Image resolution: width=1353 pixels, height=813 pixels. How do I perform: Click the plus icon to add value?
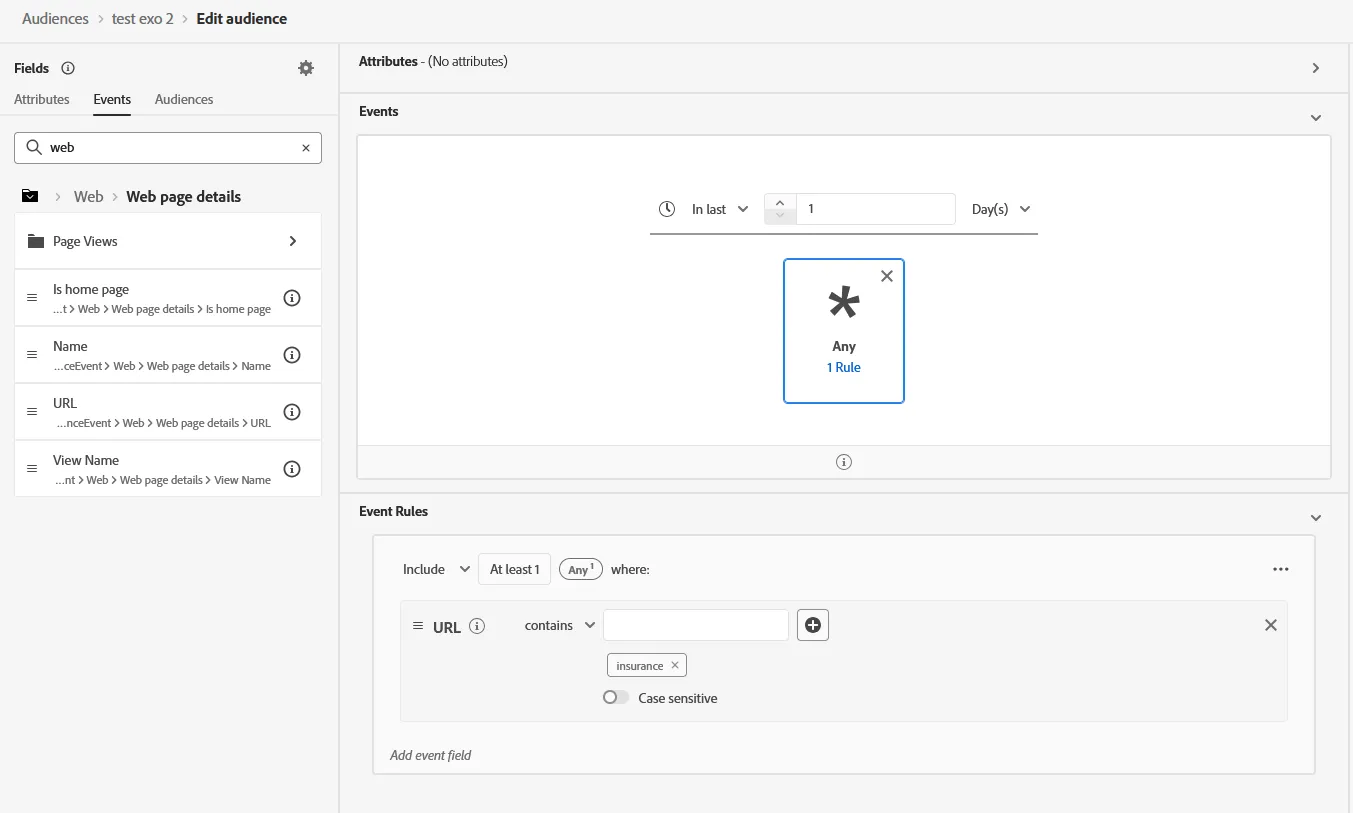point(813,625)
